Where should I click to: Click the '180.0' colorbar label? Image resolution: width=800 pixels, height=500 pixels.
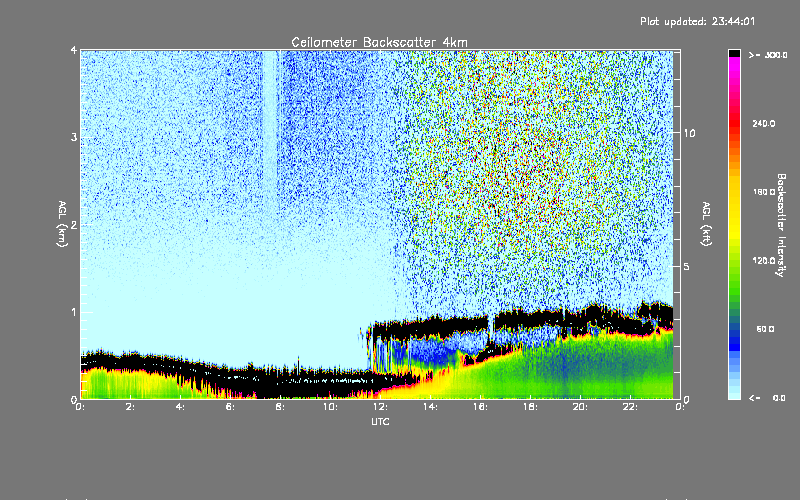764,192
